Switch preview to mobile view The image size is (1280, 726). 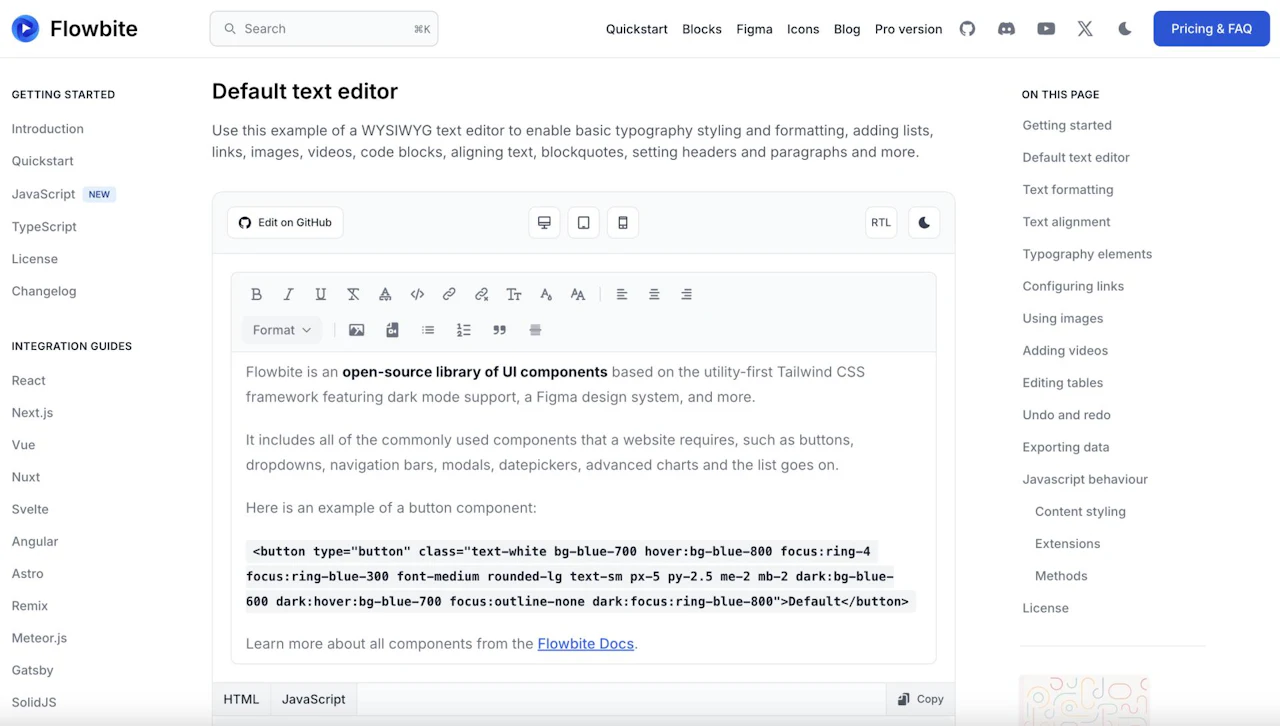(x=622, y=222)
